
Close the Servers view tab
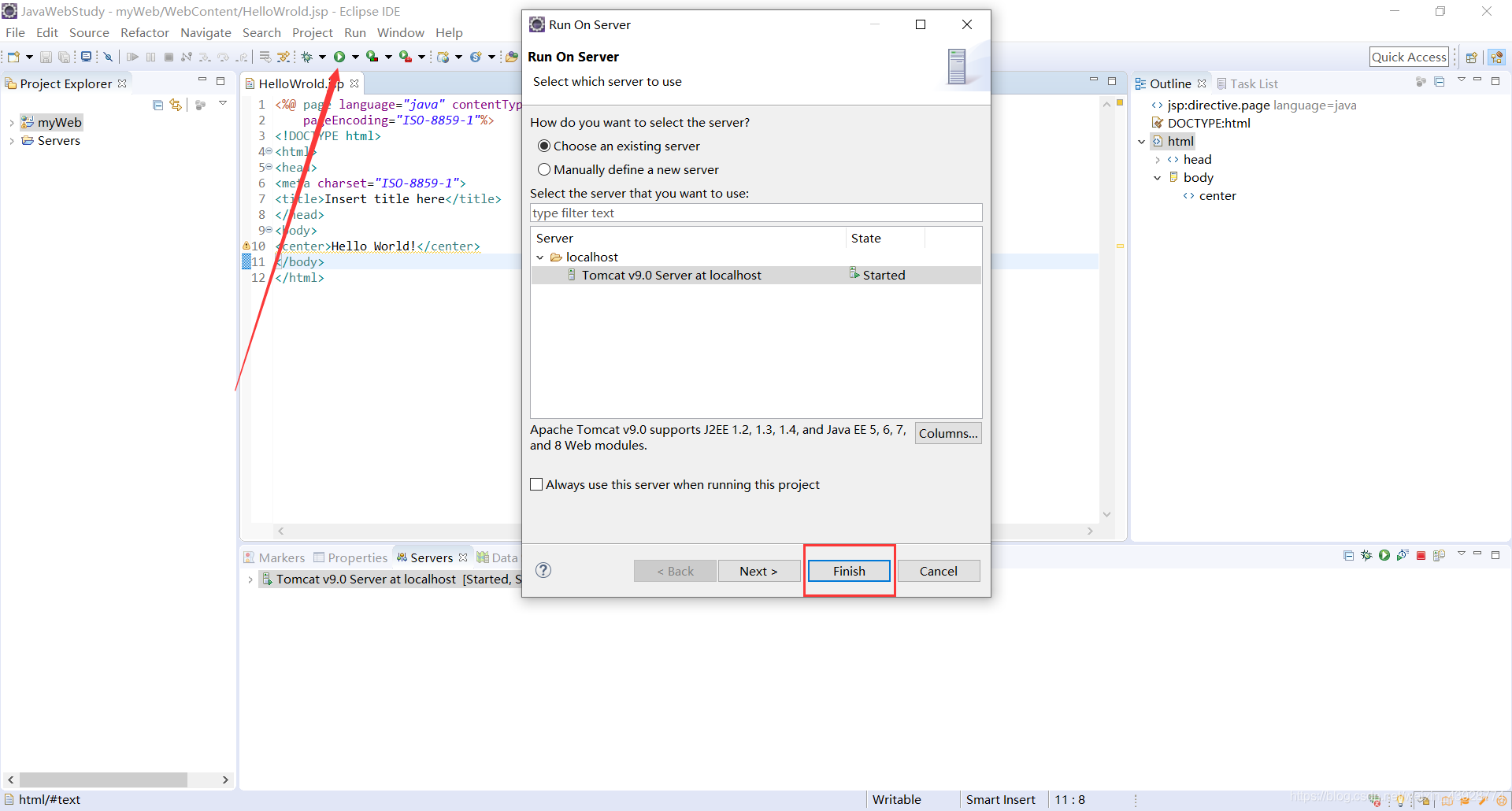coord(463,557)
